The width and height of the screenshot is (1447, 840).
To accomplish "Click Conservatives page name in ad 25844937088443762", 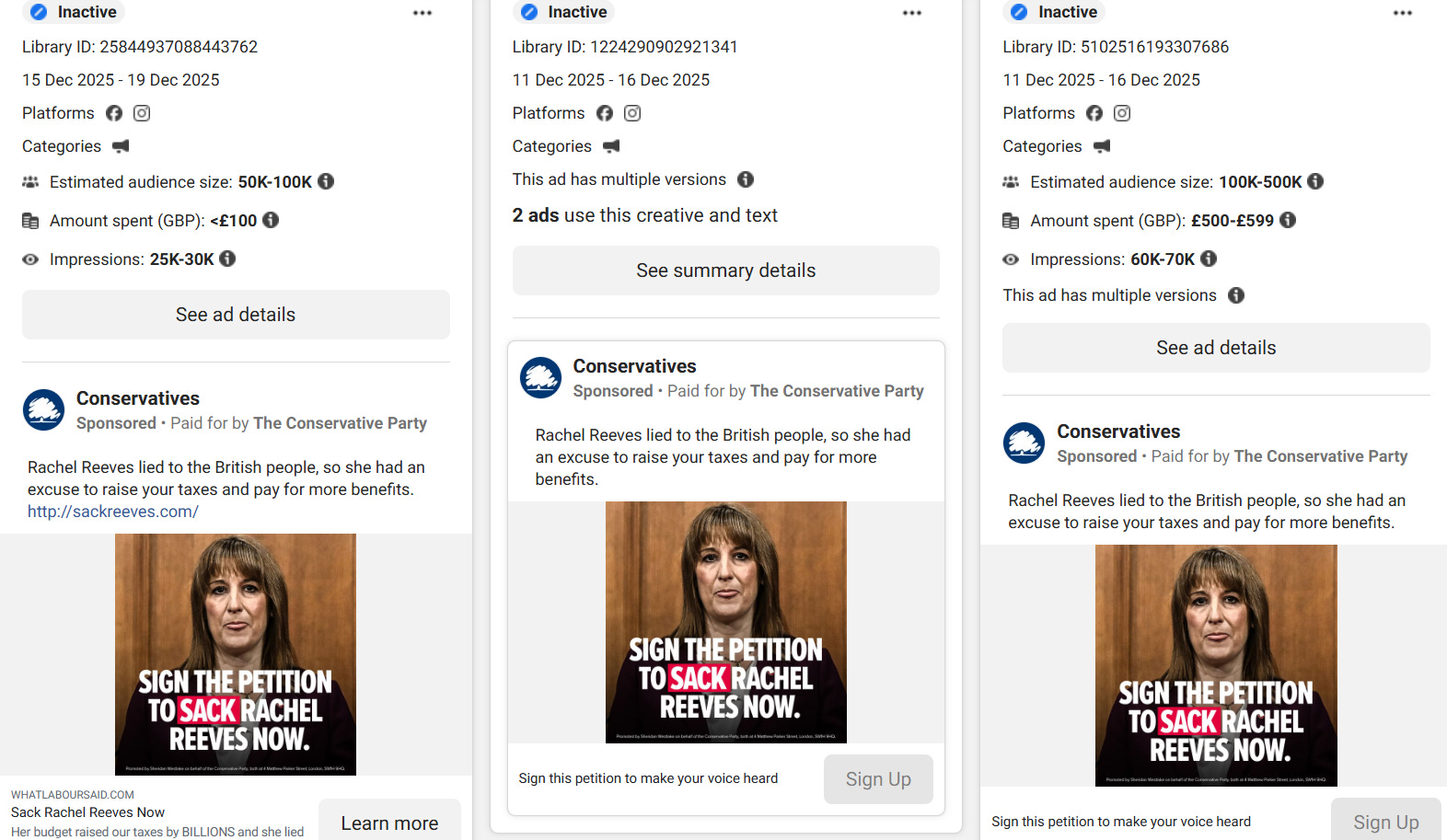I will tap(138, 398).
